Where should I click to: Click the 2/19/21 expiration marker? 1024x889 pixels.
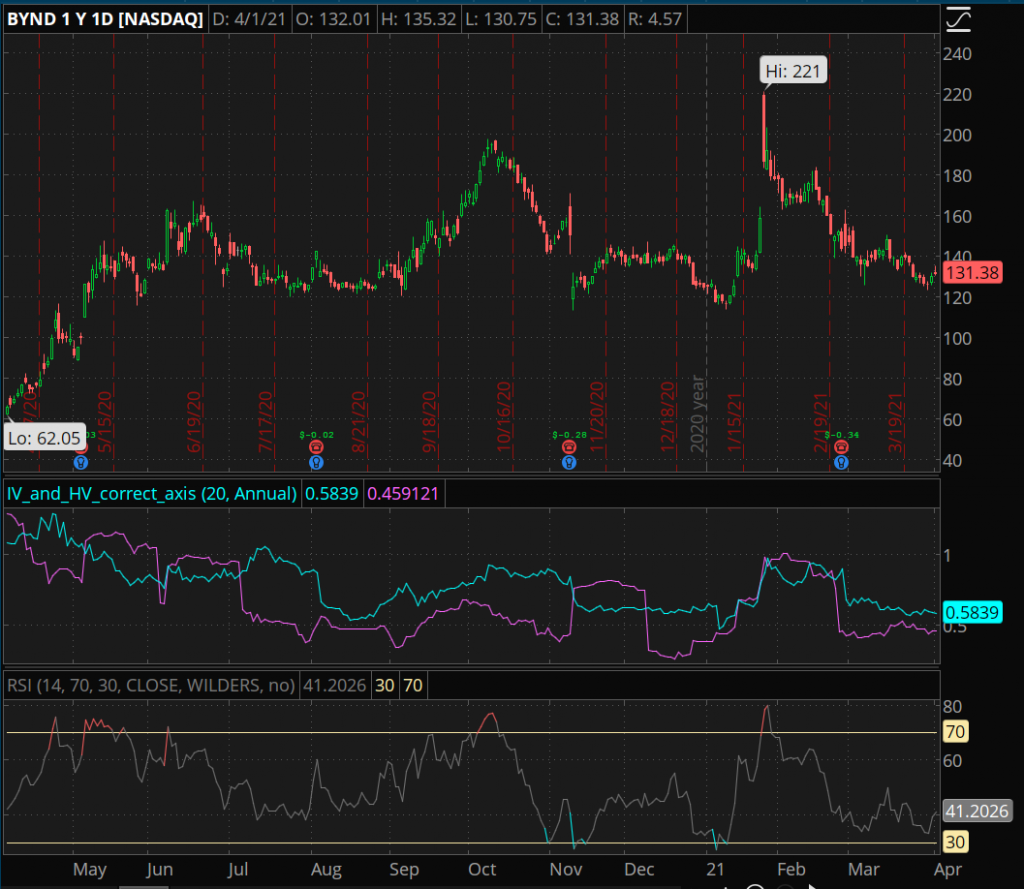point(821,422)
